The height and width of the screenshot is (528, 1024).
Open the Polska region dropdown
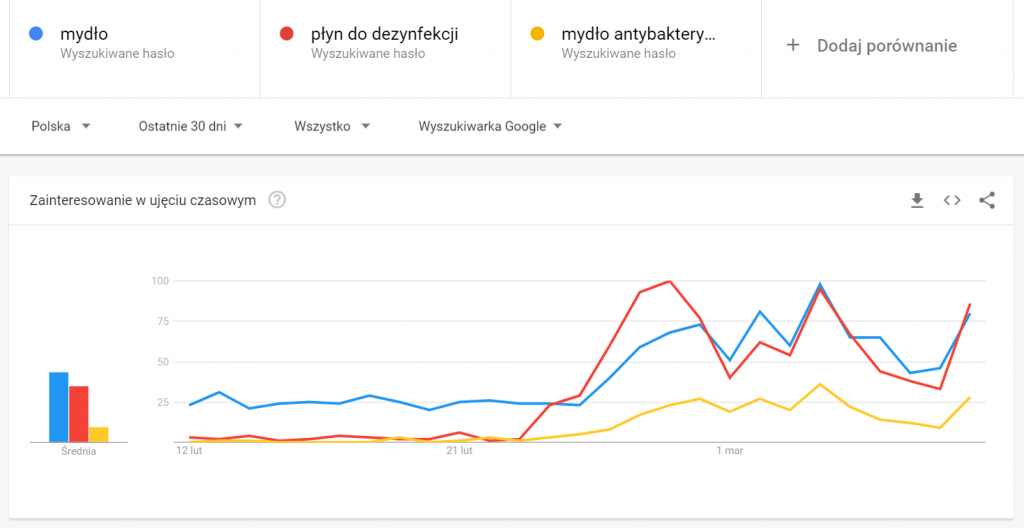[x=61, y=126]
